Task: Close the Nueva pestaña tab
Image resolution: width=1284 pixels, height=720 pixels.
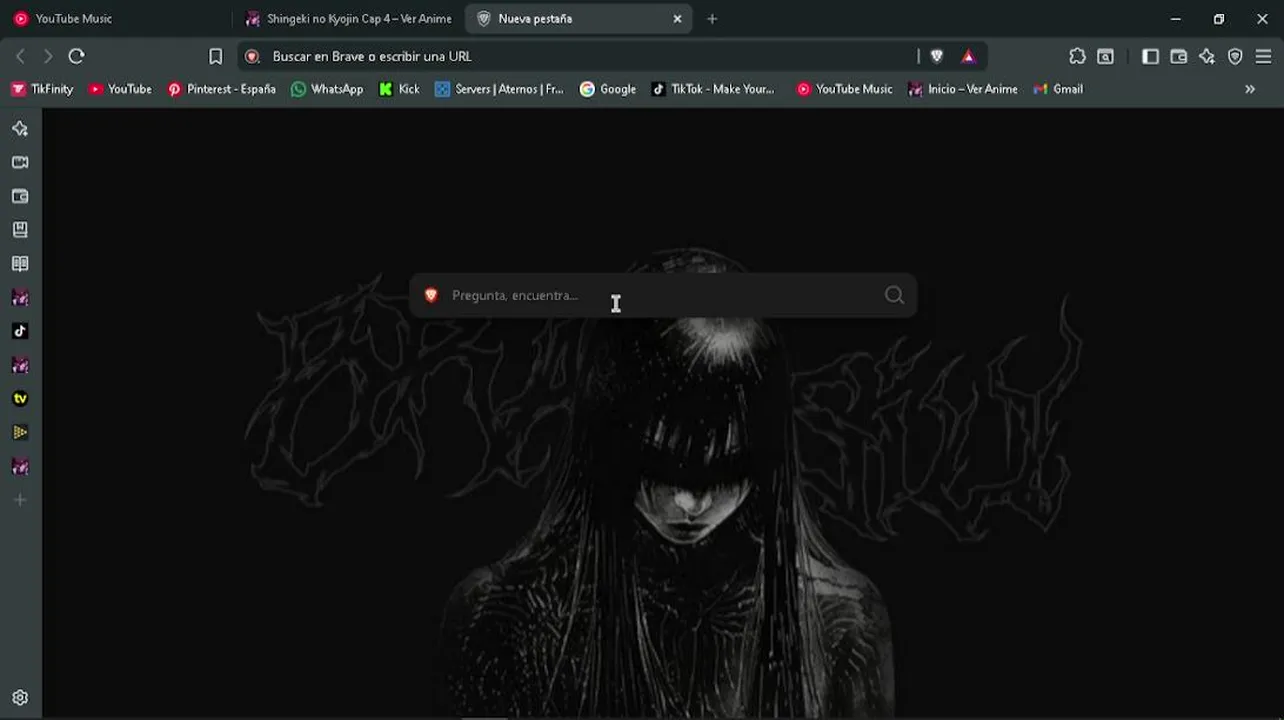Action: [677, 19]
